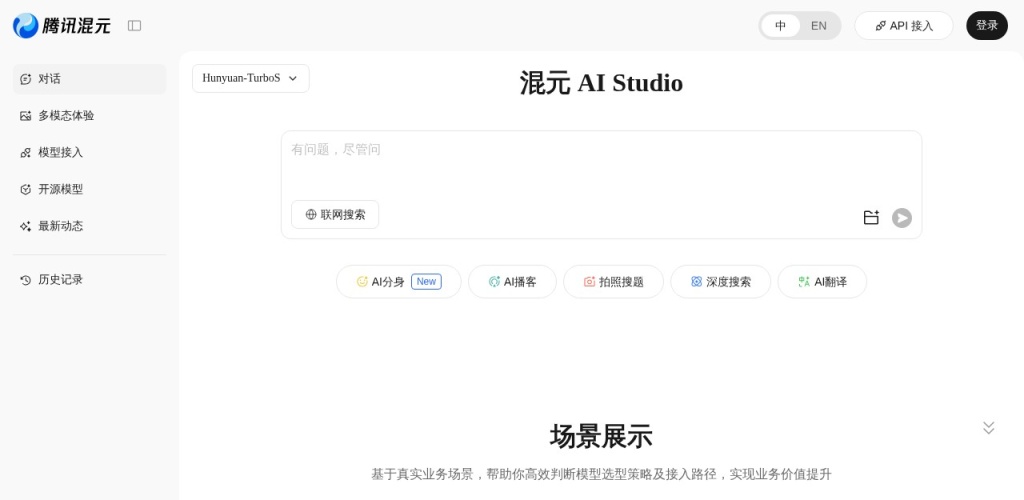The image size is (1024, 500).
Task: Collapse the sidebar with the panel icon
Action: click(134, 26)
